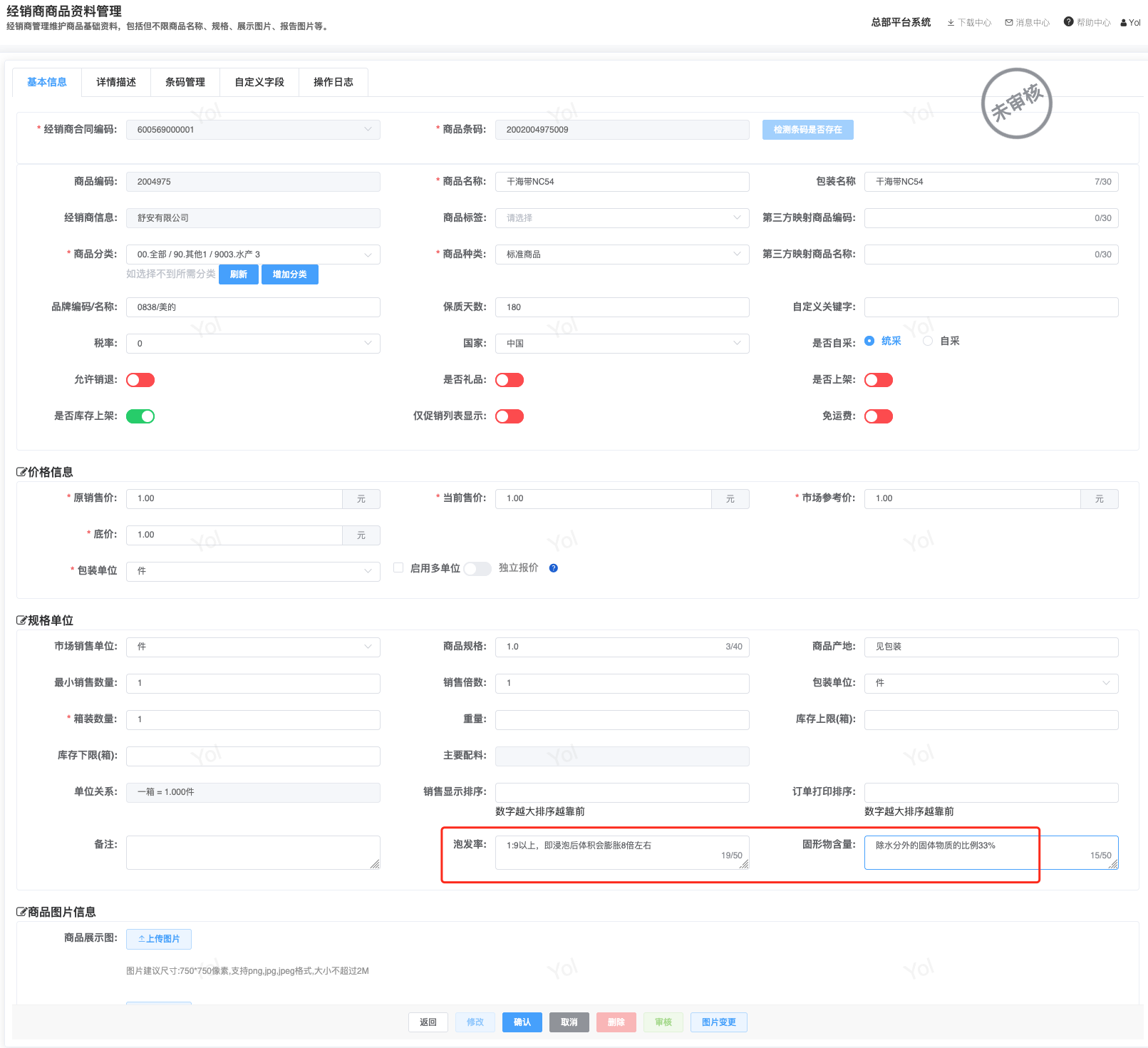Viewport: 1148px width, 1048px height.
Task: Click the 修改 button
Action: (x=475, y=1022)
